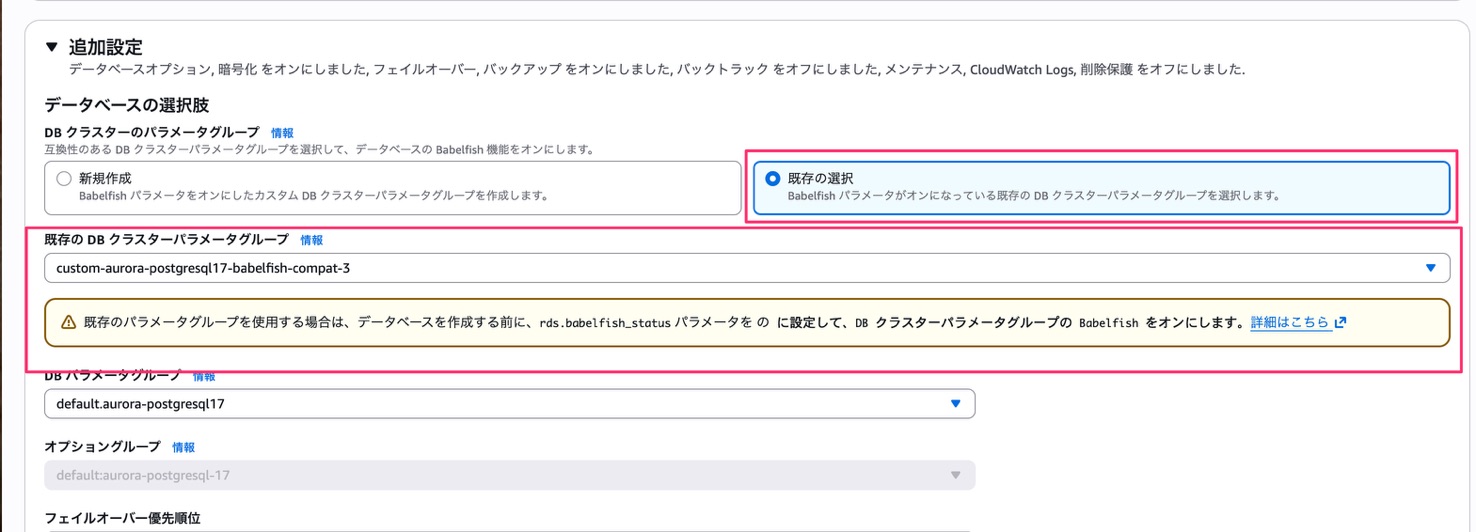The height and width of the screenshot is (532, 1476).
Task: Click the disabled default:aurora-postgresql-17 option group dropdown
Action: click(500, 475)
